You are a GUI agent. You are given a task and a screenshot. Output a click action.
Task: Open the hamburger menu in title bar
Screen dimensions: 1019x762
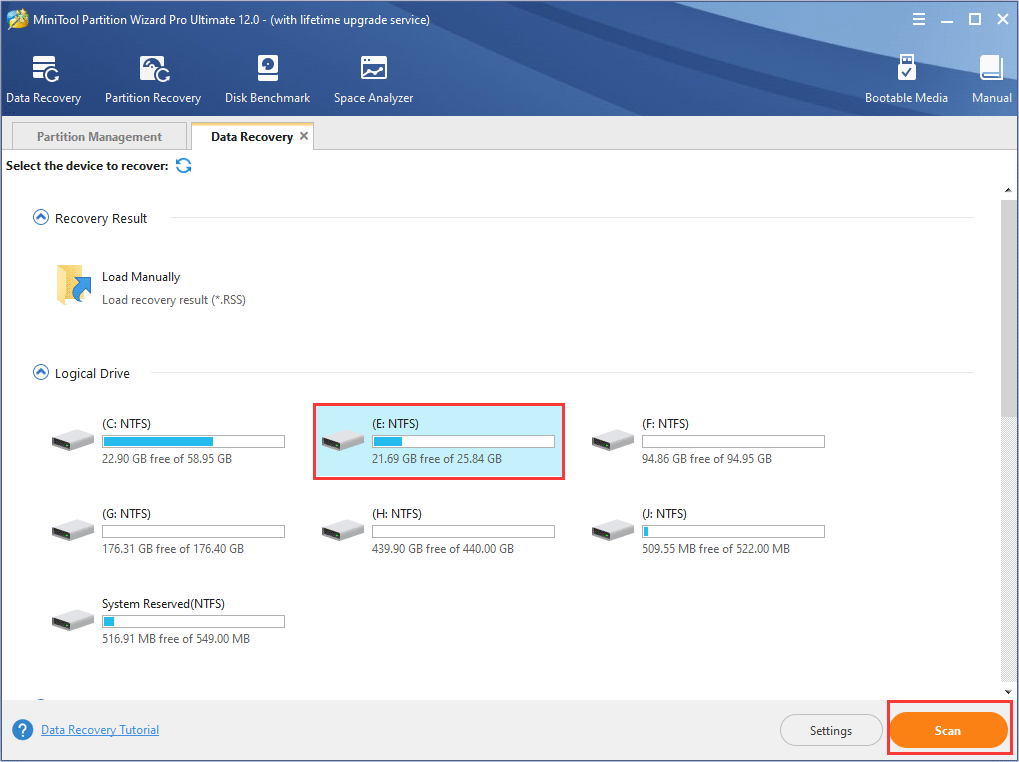(919, 19)
